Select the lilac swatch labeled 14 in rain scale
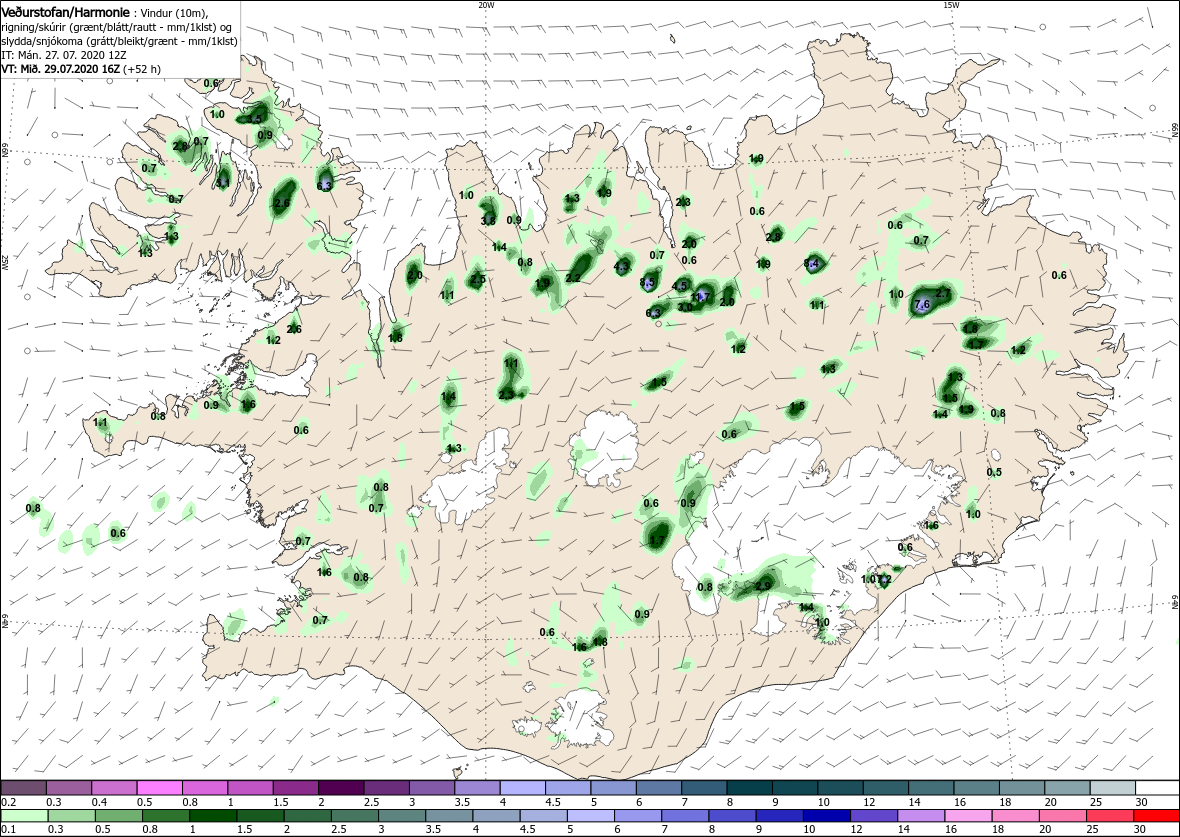1180x837 pixels. tap(920, 816)
